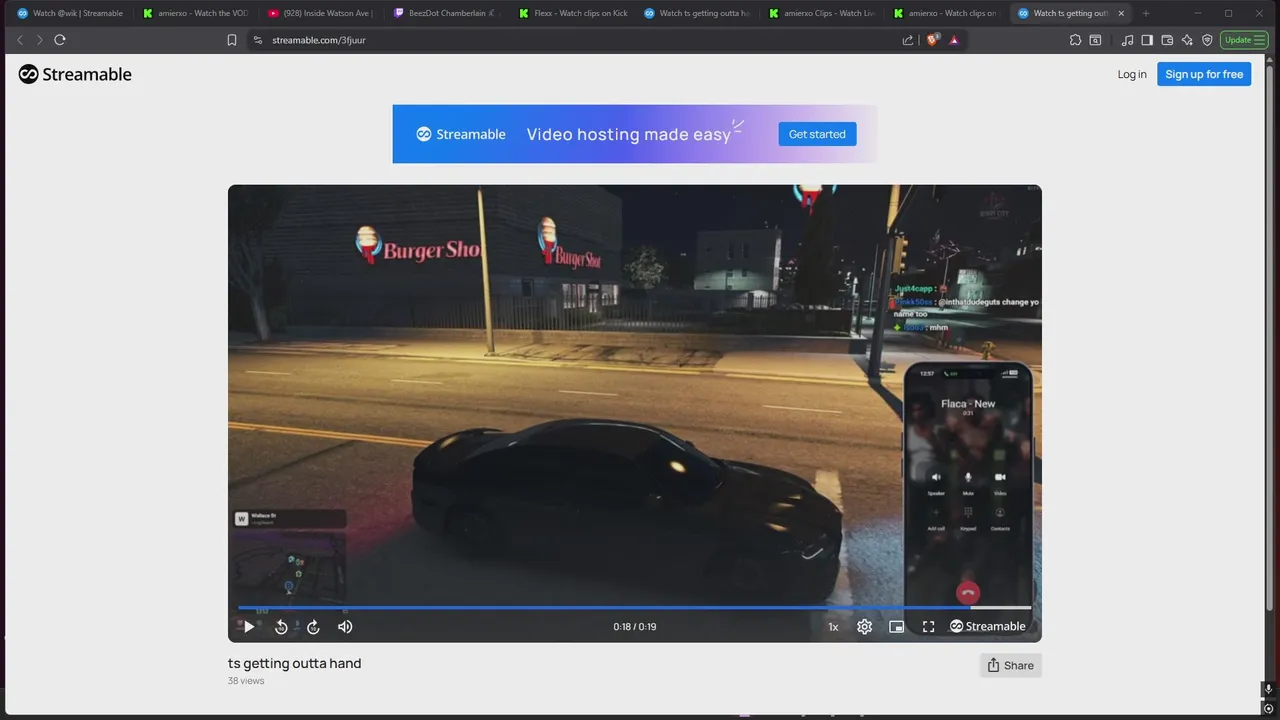Go back in browser history
The width and height of the screenshot is (1280, 720).
20,40
